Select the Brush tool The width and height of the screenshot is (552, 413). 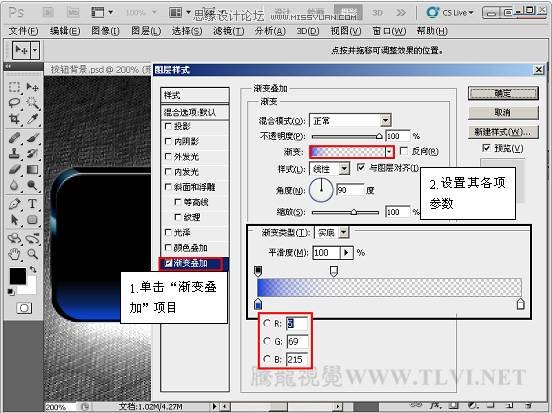click(32, 138)
